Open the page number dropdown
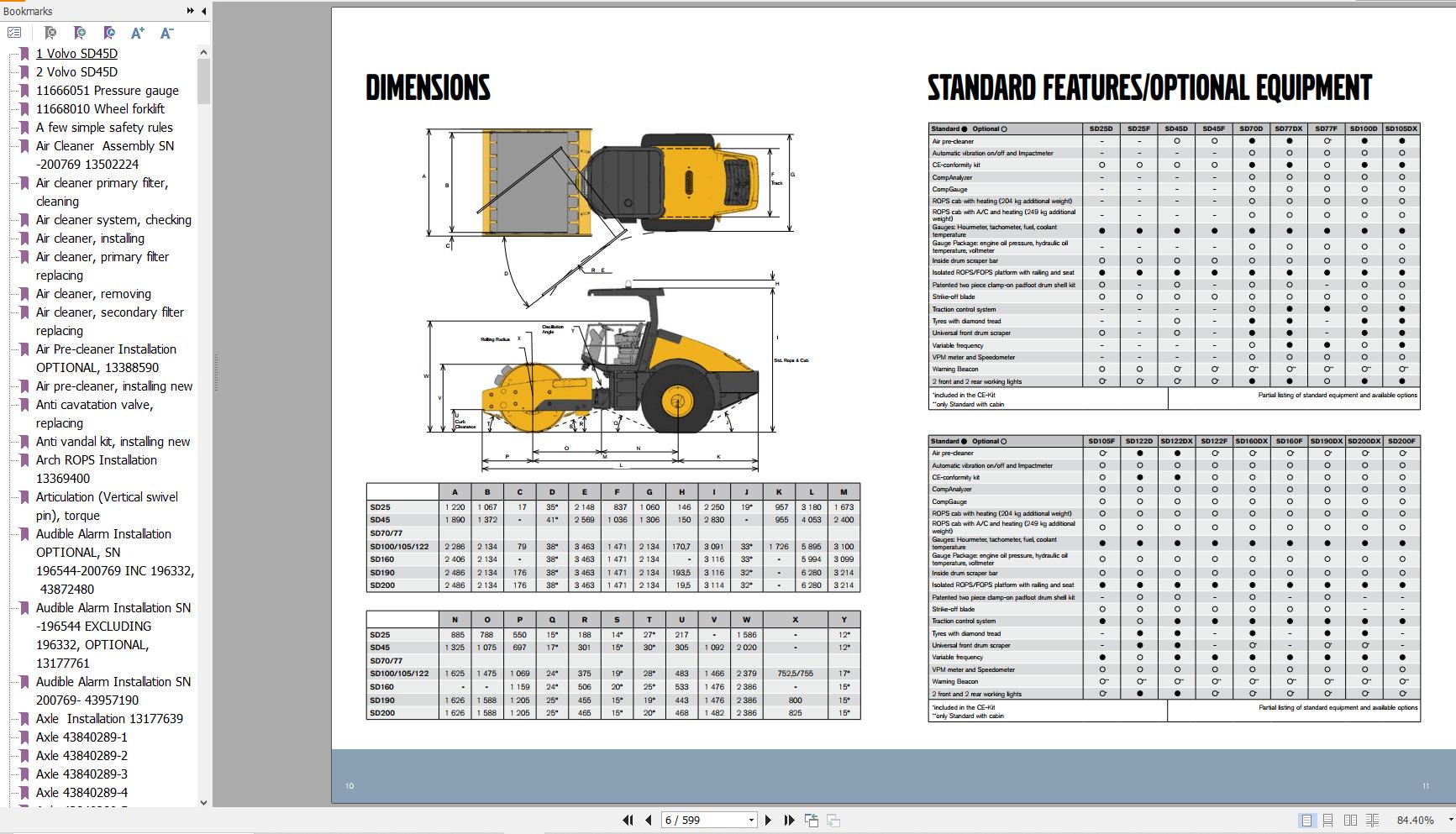The height and width of the screenshot is (834, 1456). coord(751,819)
